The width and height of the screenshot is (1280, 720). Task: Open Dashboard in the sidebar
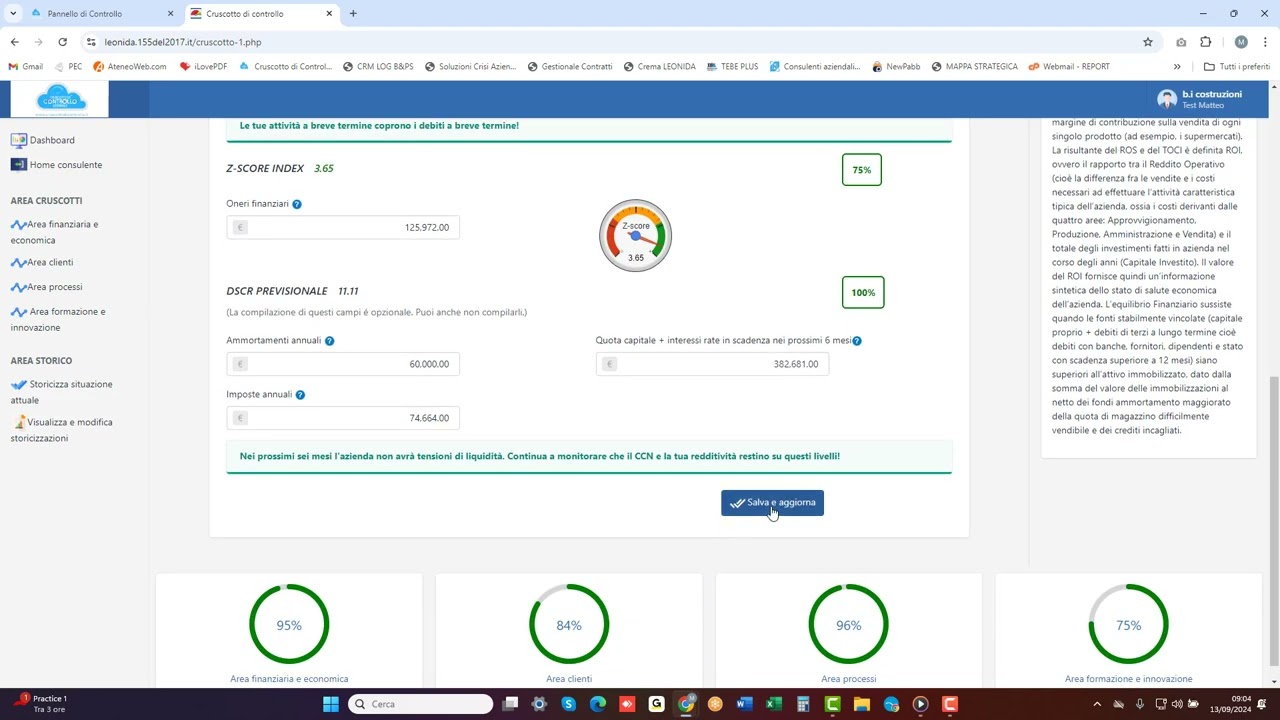pyautogui.click(x=51, y=140)
